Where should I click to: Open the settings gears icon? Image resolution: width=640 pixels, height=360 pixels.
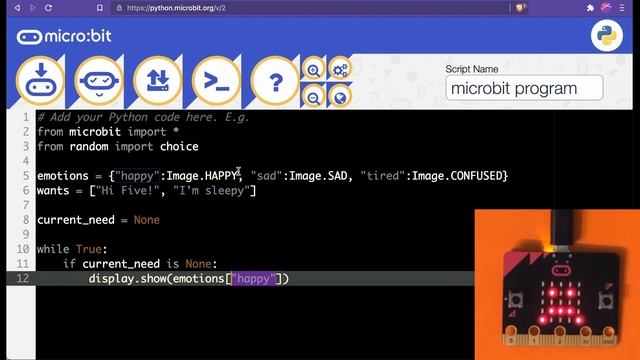pos(340,70)
